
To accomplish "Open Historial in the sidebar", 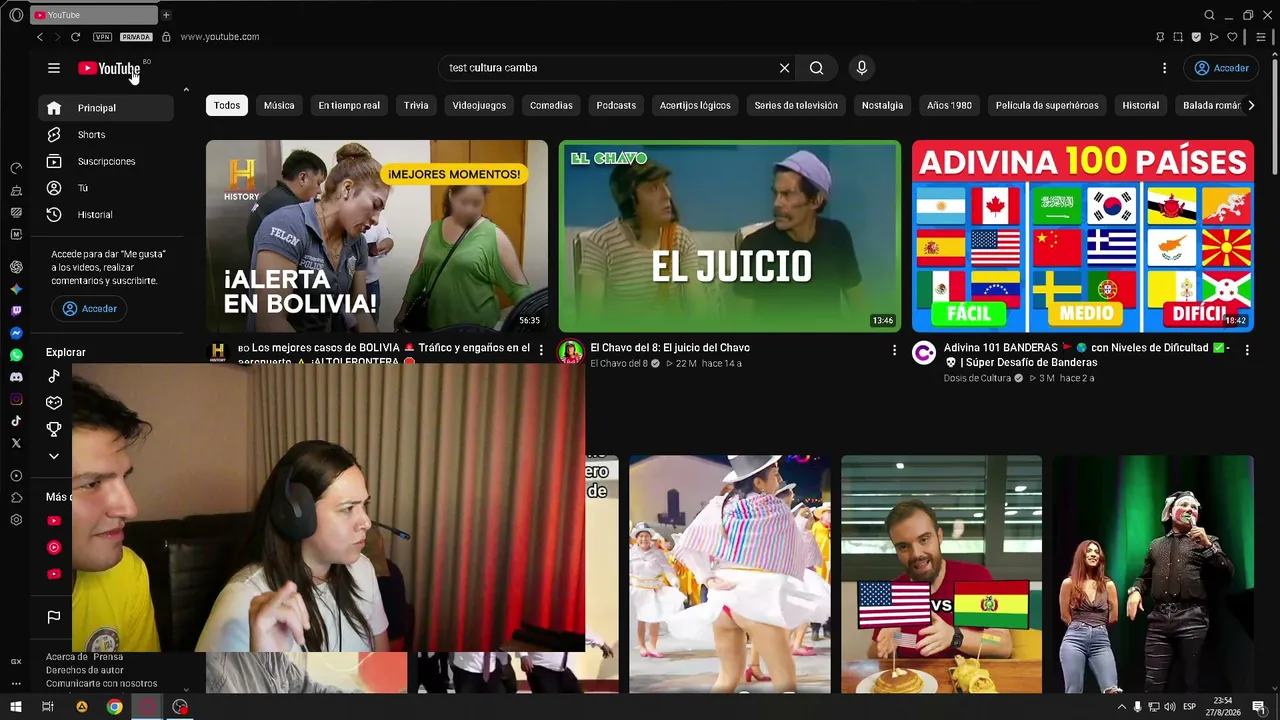I will (x=106, y=215).
